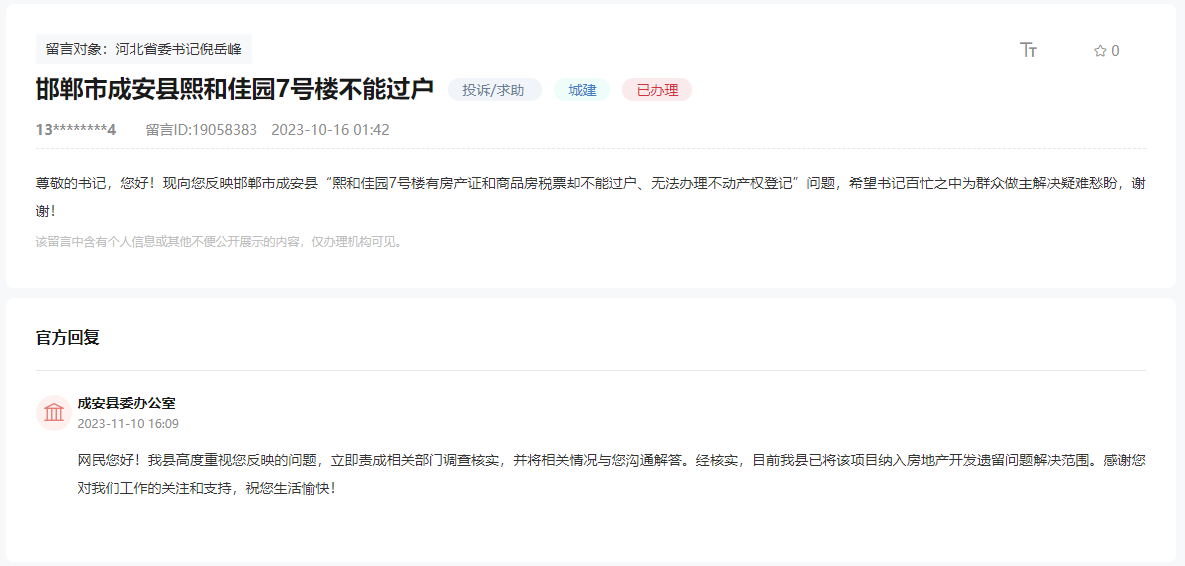1185x566 pixels.
Task: Click the 留言对象 河北省委书记倪岳峰 label
Action: click(144, 49)
